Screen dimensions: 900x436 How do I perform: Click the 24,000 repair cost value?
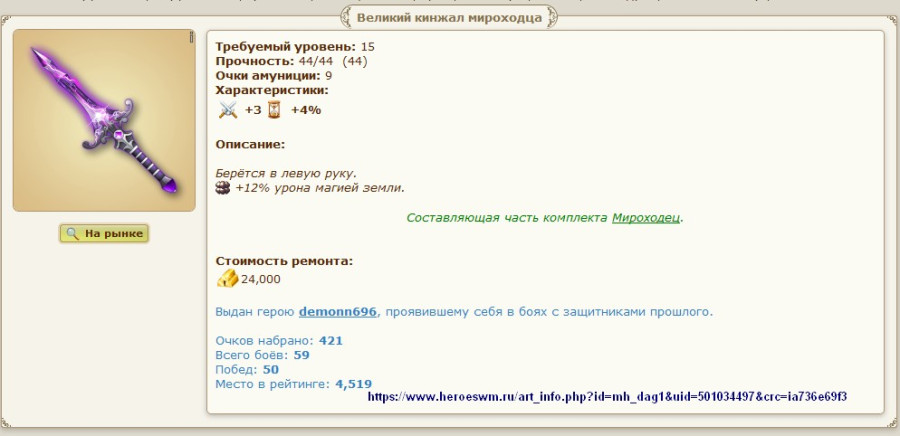point(260,279)
